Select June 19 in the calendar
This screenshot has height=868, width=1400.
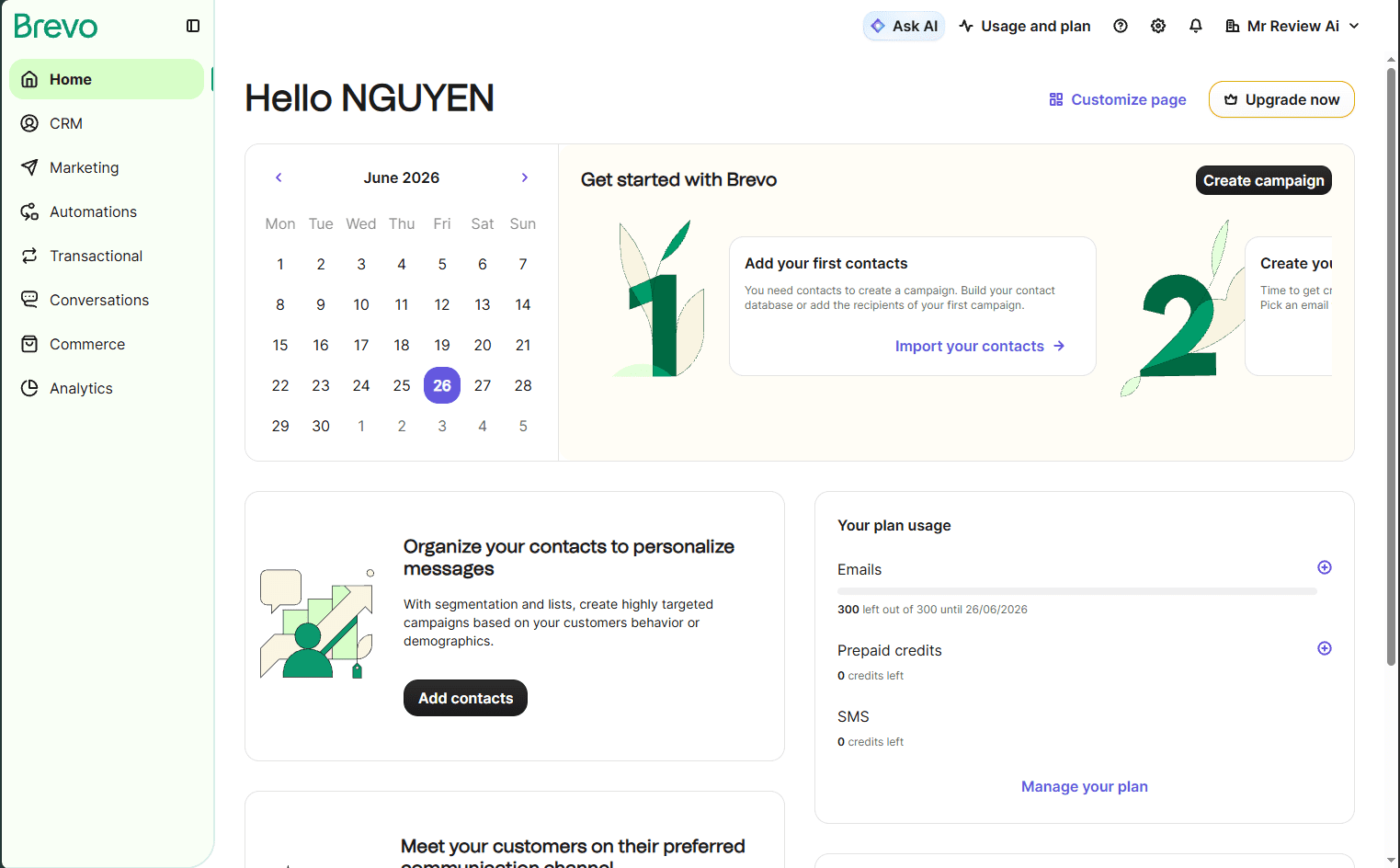pos(442,345)
